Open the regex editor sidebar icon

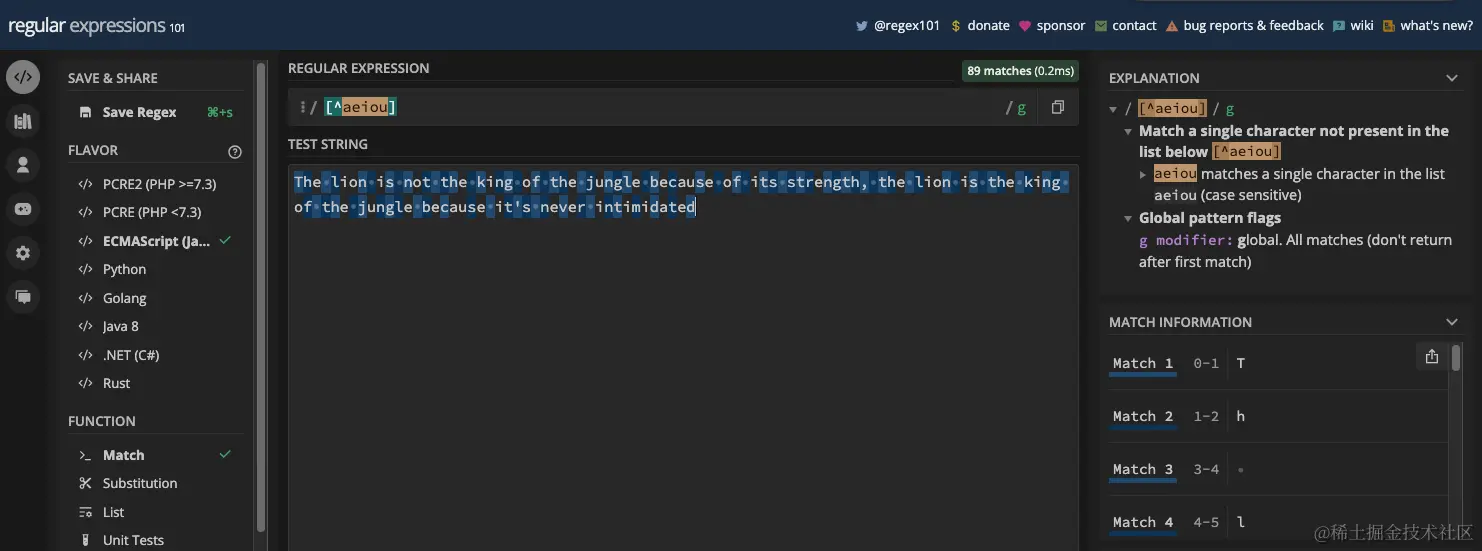pos(23,77)
